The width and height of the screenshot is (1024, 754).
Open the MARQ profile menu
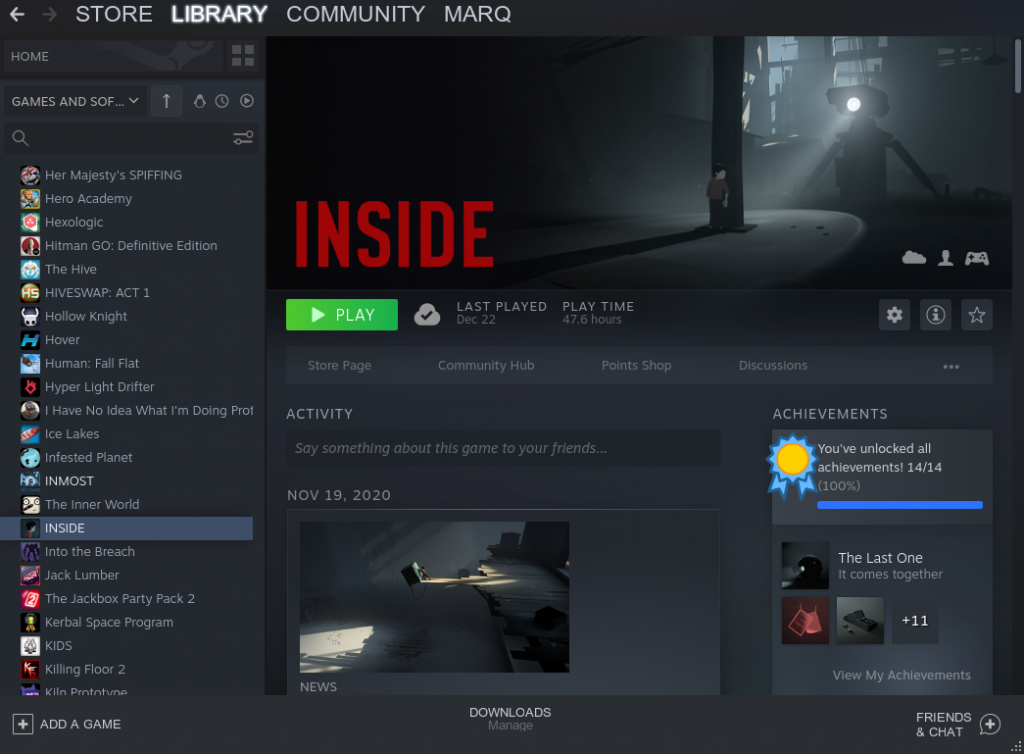477,14
